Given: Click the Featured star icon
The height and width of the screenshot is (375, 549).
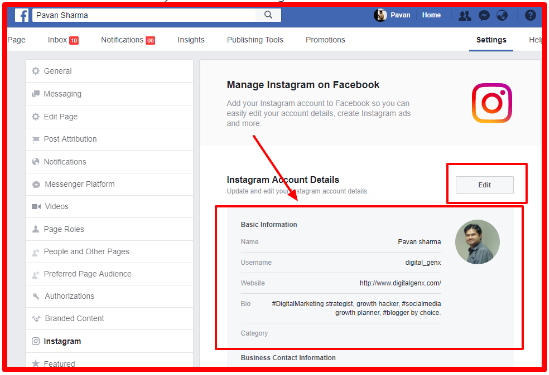Looking at the screenshot, I should [x=36, y=363].
